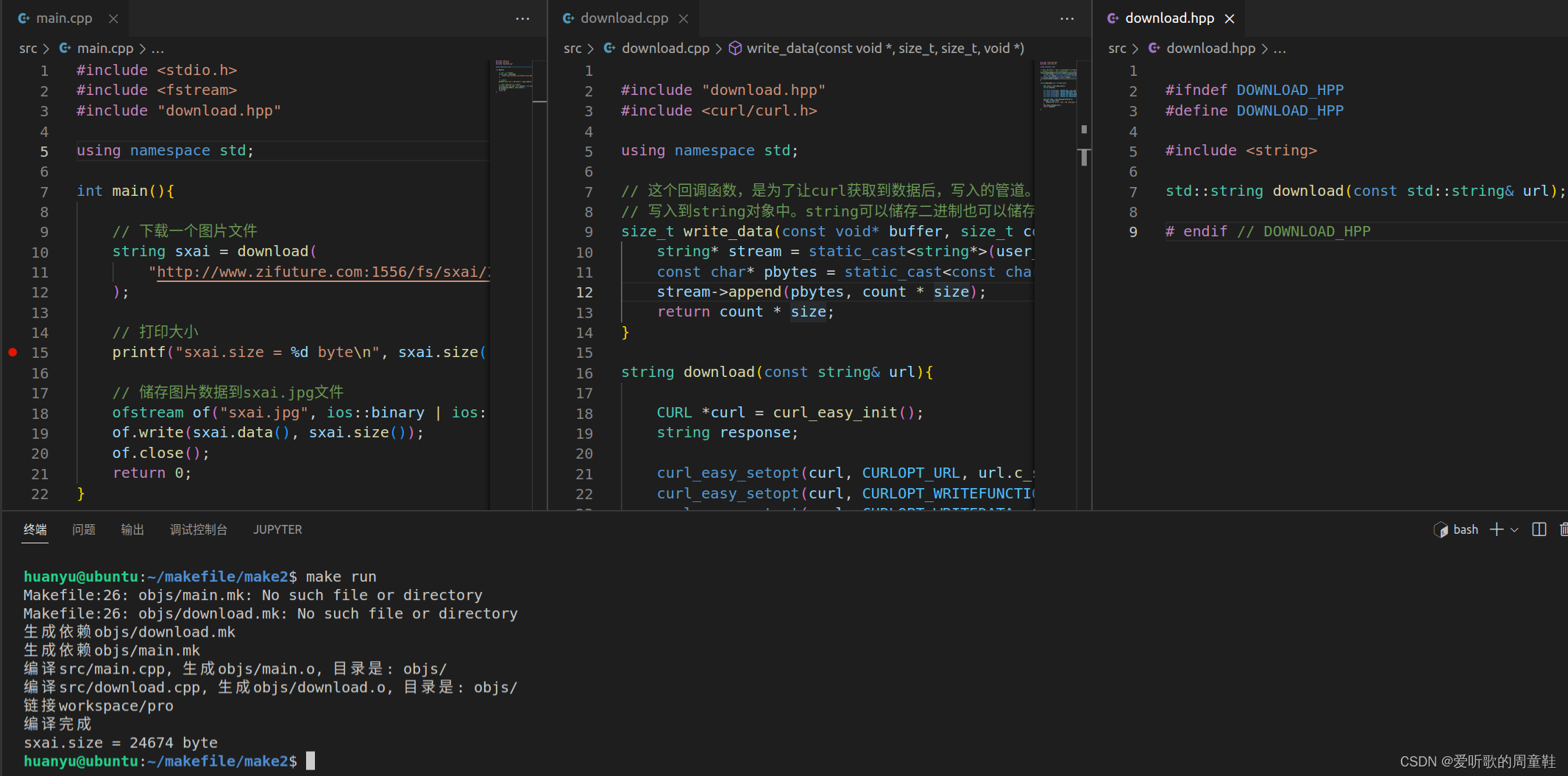1568x776 pixels.
Task: Close the download.hpp editor tab
Action: [1230, 18]
